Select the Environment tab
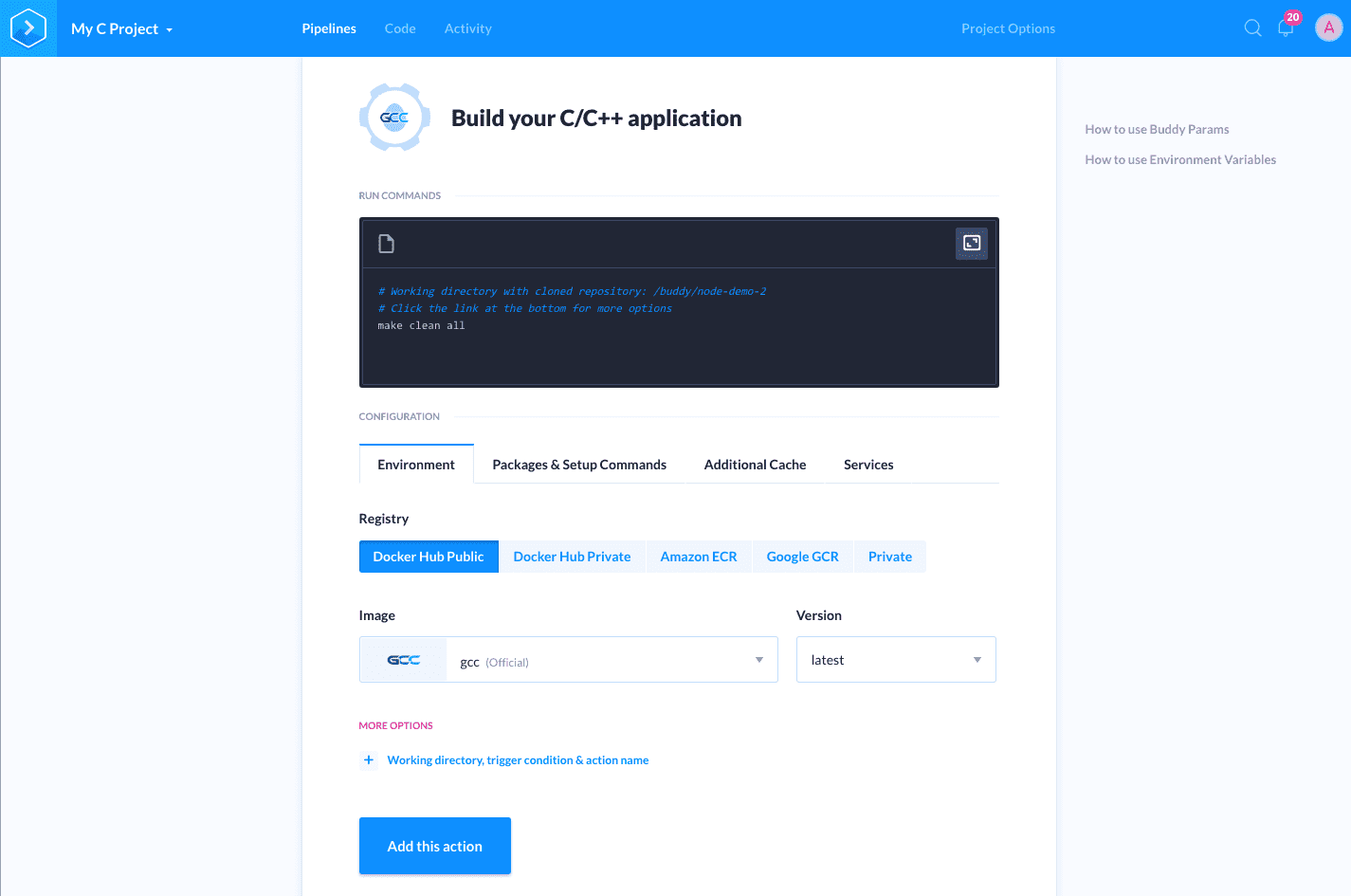 click(416, 465)
